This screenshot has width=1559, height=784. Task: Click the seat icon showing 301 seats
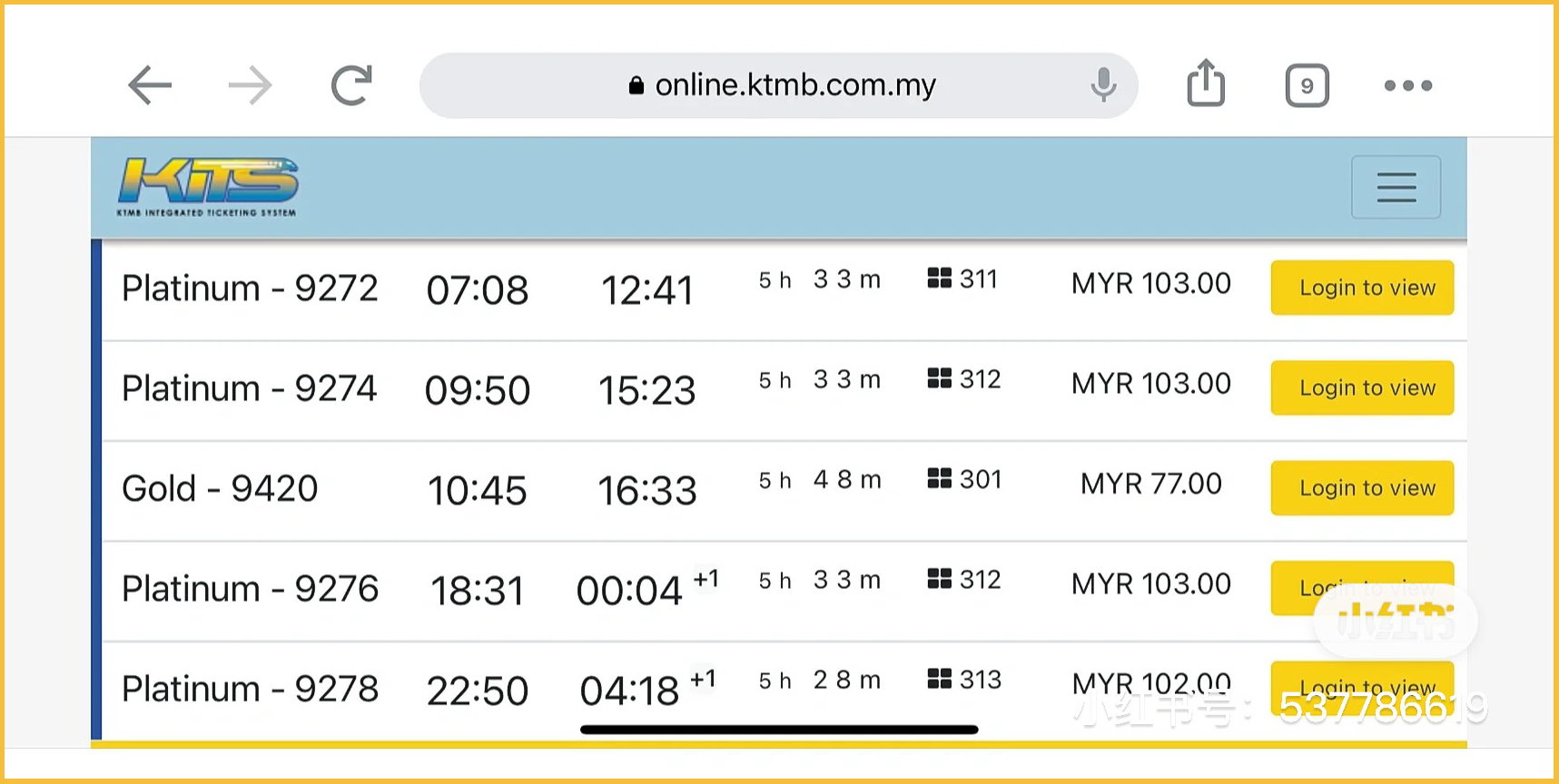pyautogui.click(x=940, y=478)
